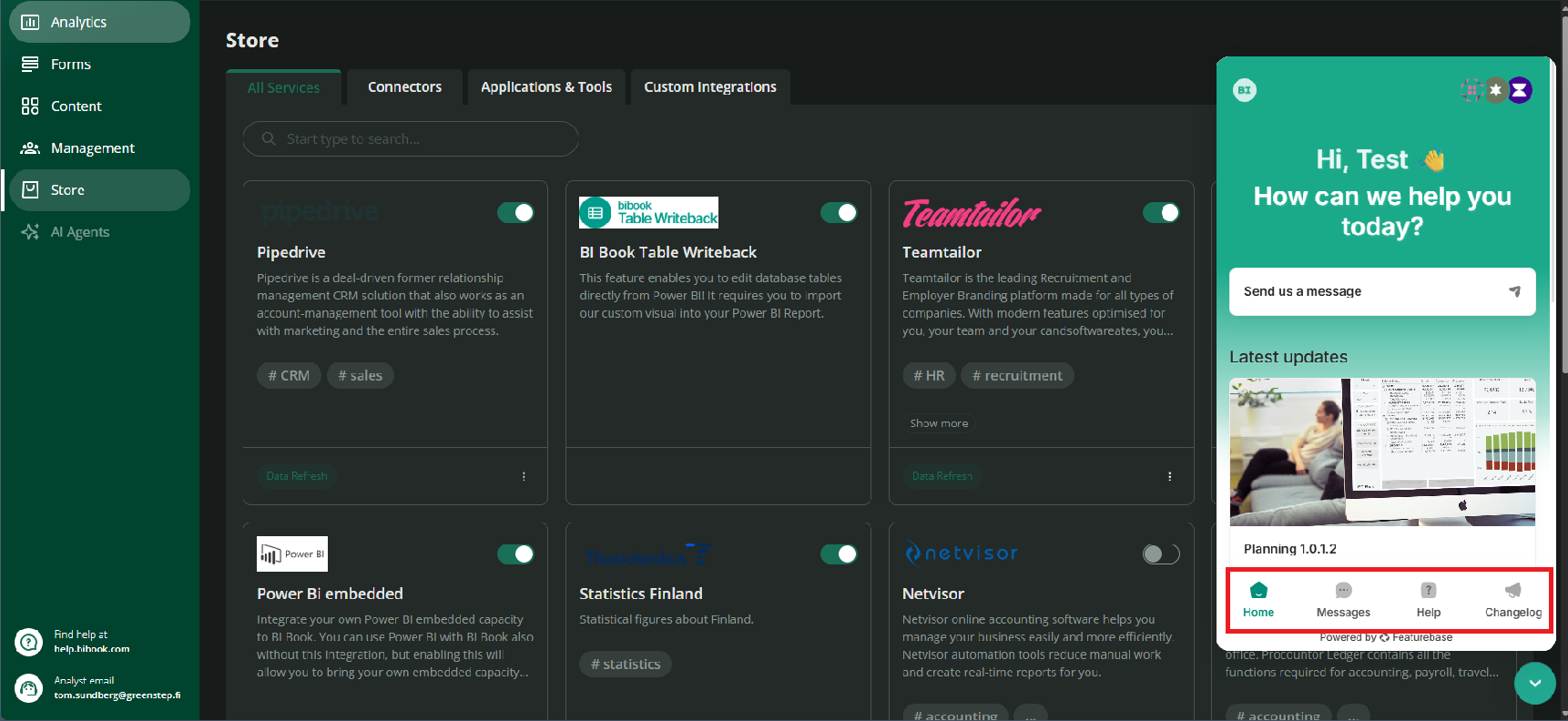Open Management in the sidebar
Image resolution: width=1568 pixels, height=721 pixels.
99,147
